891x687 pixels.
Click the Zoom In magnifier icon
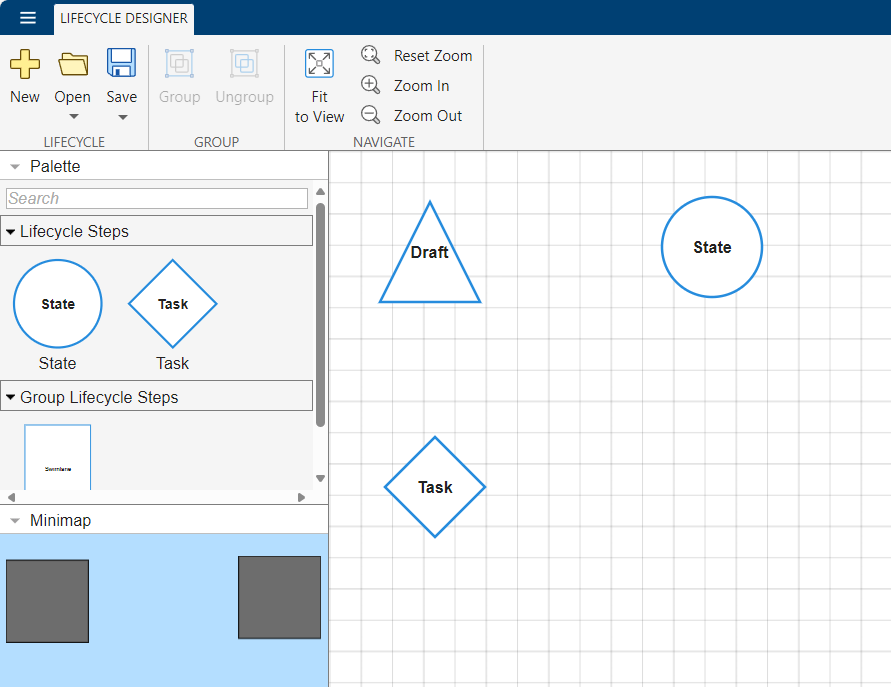(x=371, y=85)
